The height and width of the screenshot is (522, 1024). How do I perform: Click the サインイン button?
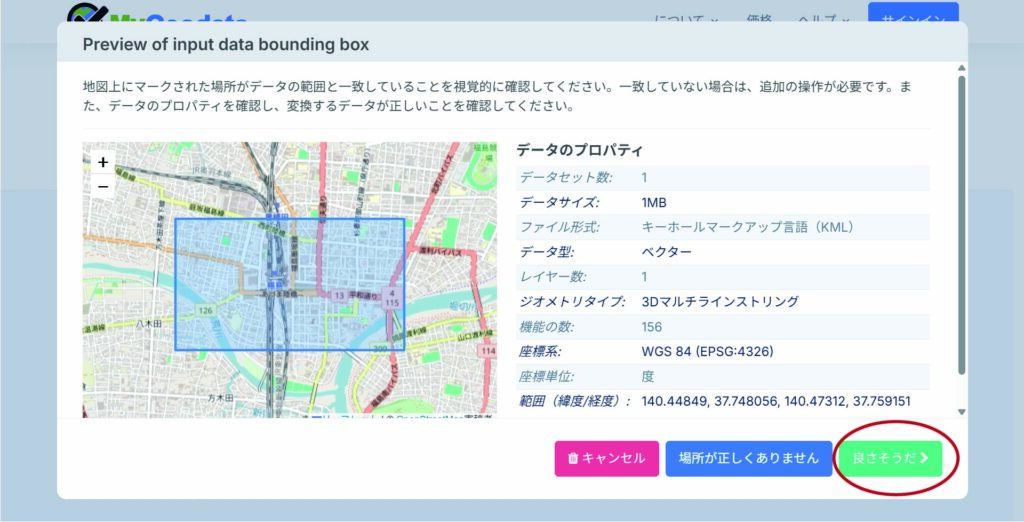(x=912, y=19)
